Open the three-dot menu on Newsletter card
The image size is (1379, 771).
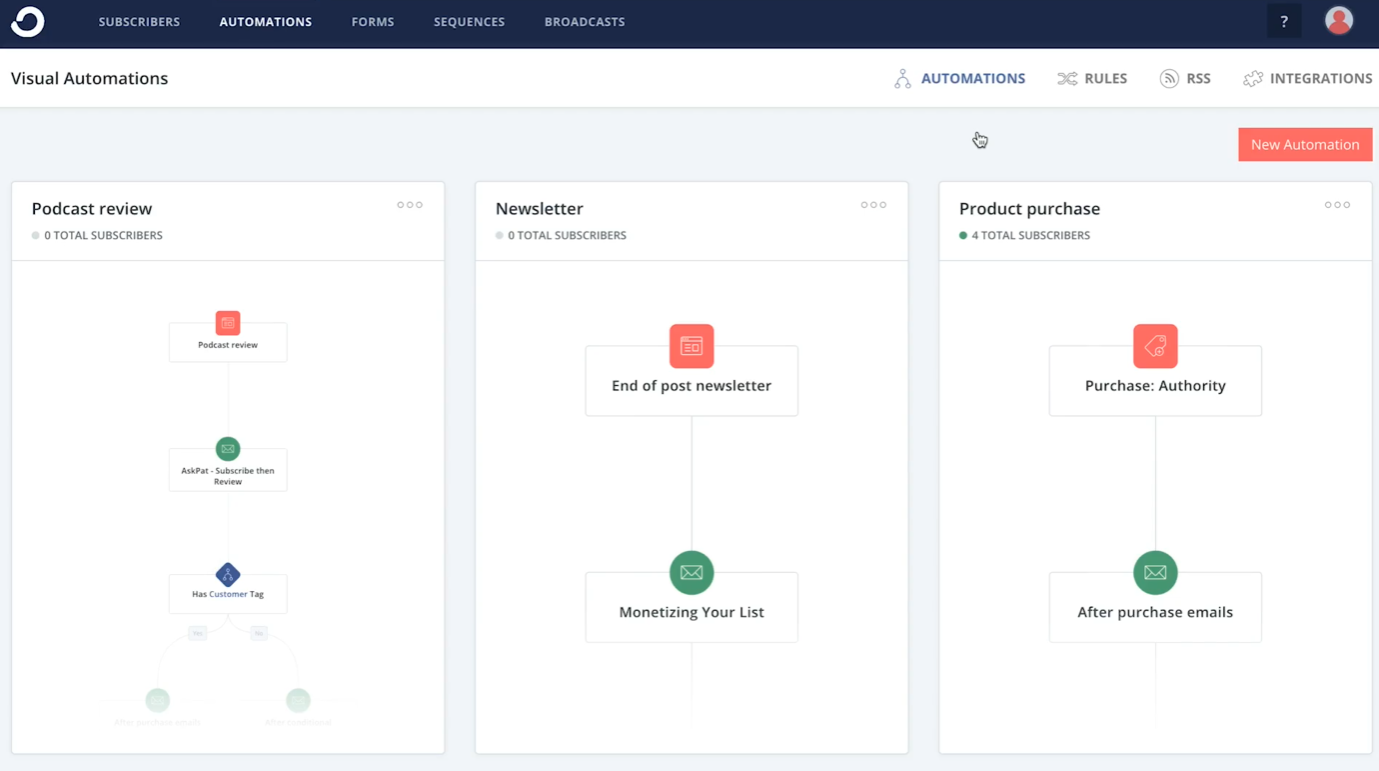(x=874, y=205)
